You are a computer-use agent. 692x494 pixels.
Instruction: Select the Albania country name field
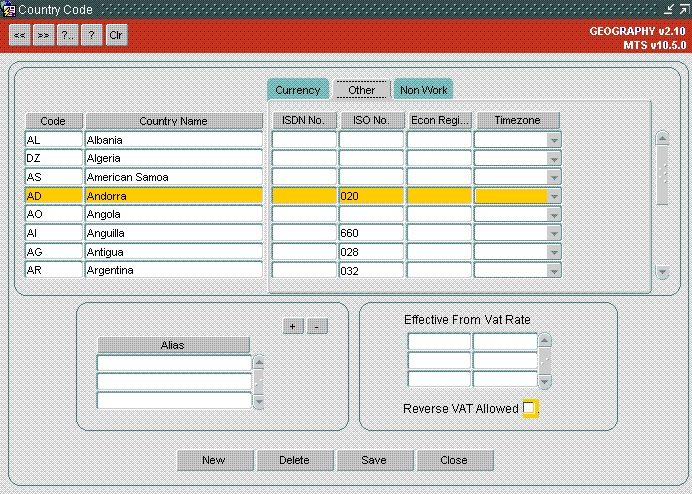(174, 140)
